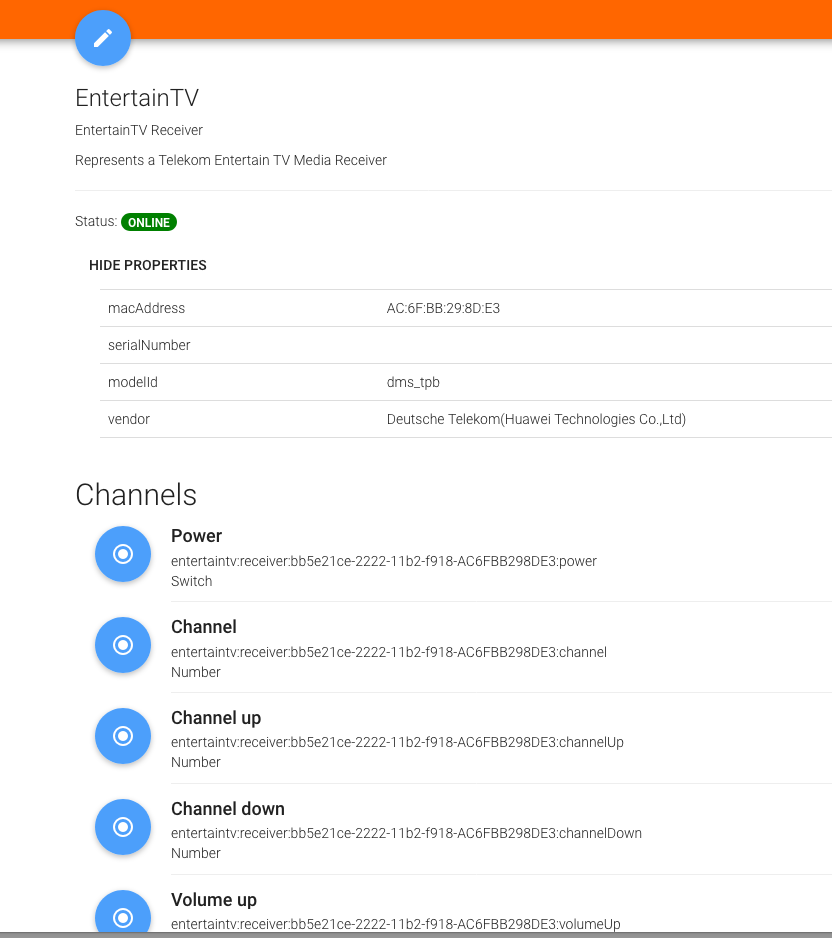This screenshot has width=832, height=938.
Task: Select the channel UID ending in :channelUp
Action: (x=397, y=742)
